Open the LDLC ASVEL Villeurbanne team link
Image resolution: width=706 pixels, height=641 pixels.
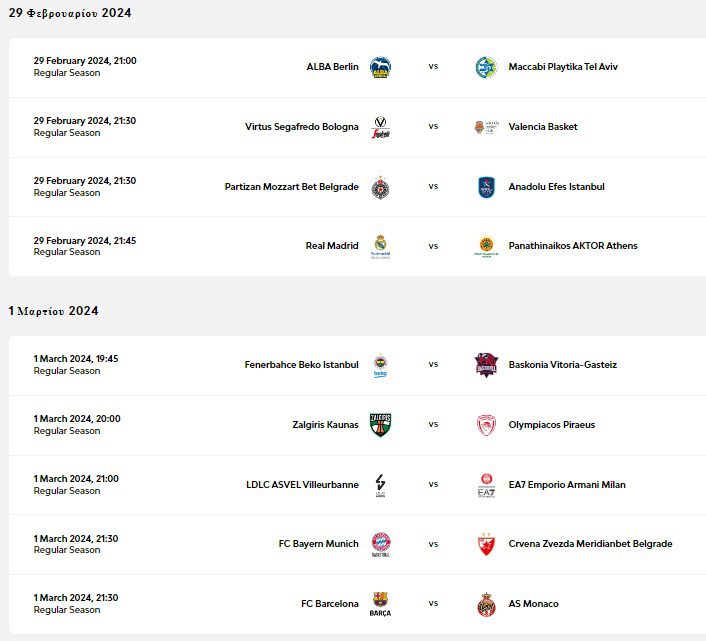(x=302, y=485)
